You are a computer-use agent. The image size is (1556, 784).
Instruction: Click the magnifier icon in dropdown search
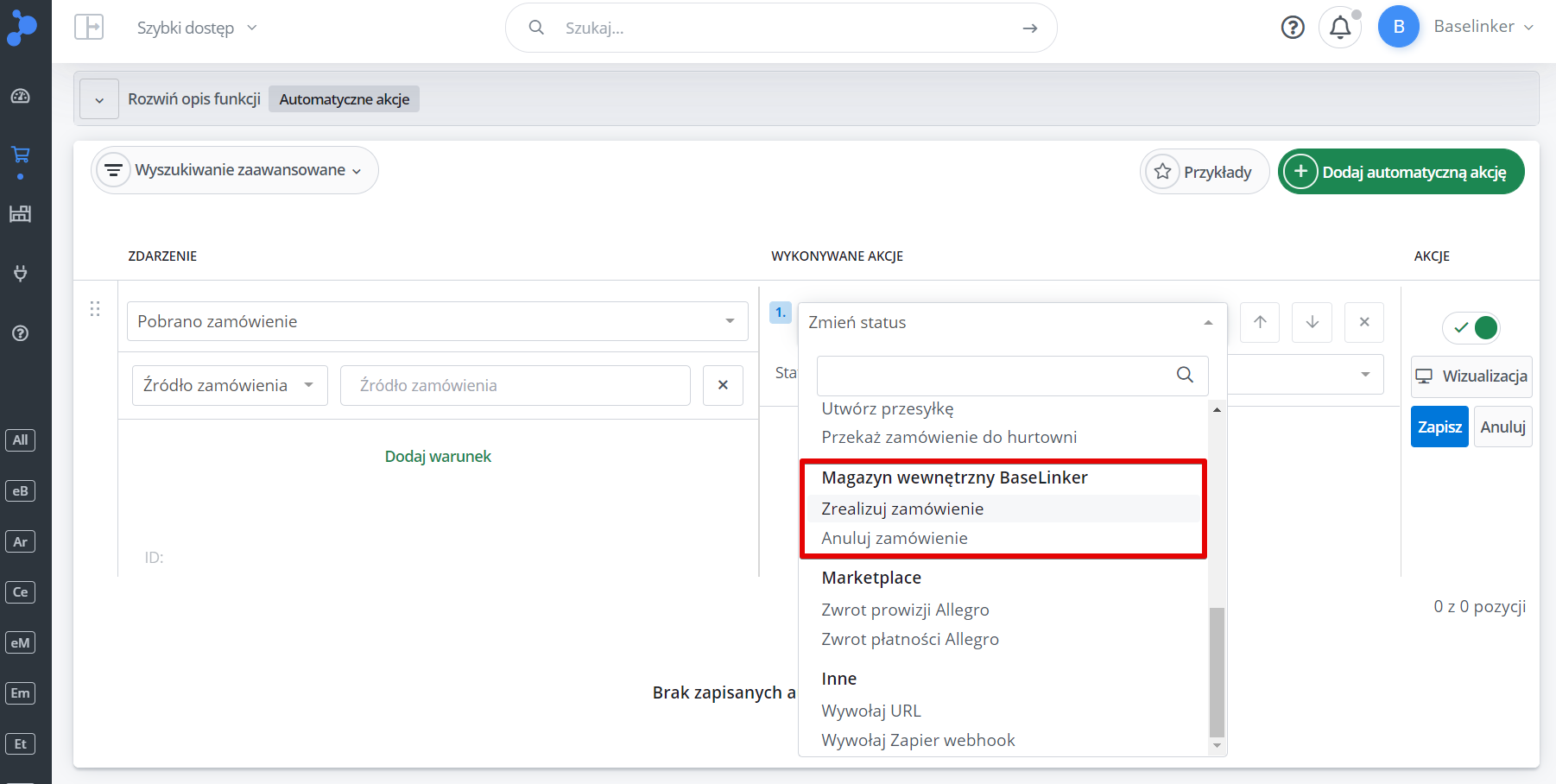click(1185, 375)
